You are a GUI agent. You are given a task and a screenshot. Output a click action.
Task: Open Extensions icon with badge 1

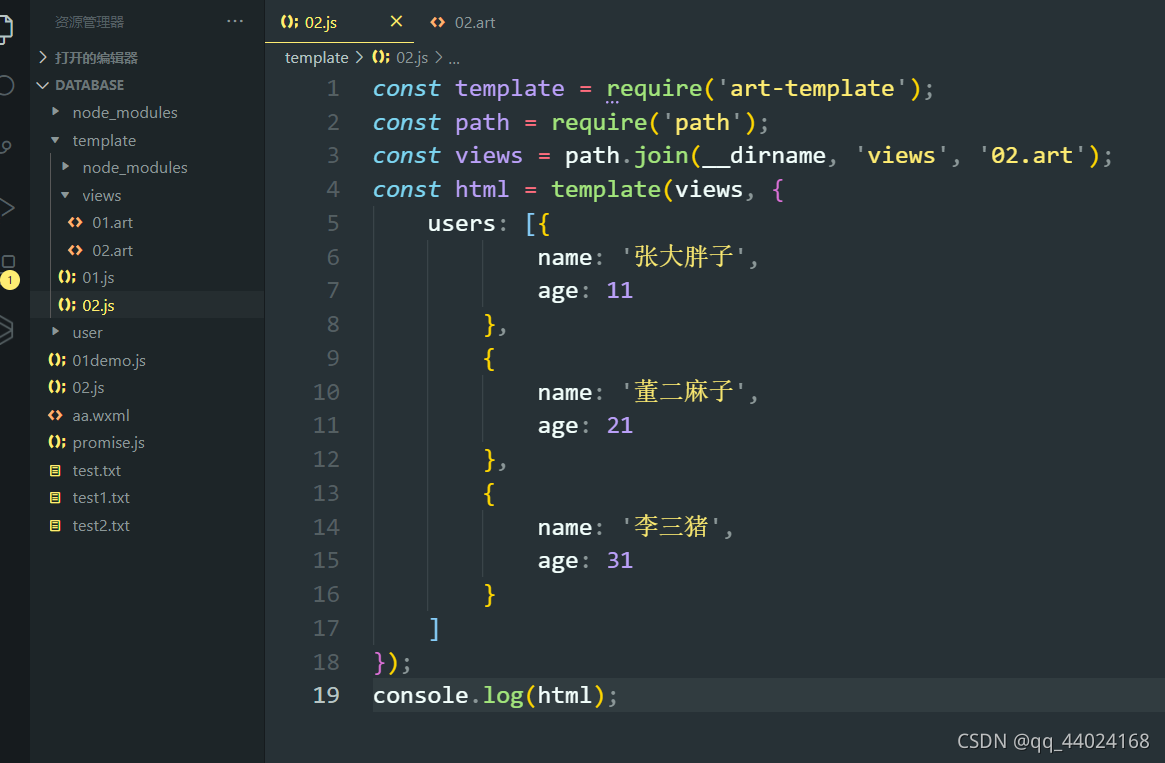coord(8,270)
